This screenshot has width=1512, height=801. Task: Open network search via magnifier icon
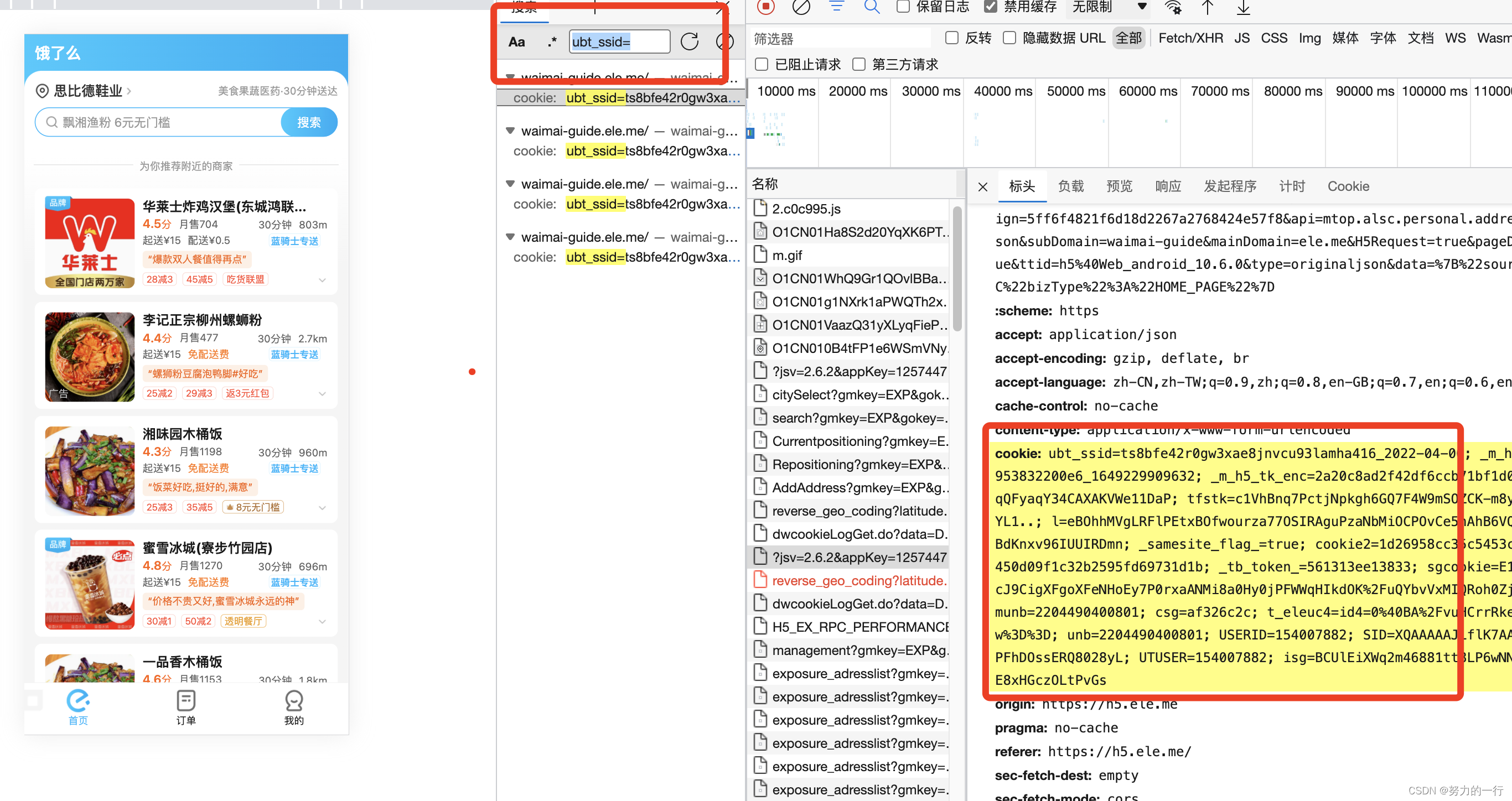coord(872,7)
